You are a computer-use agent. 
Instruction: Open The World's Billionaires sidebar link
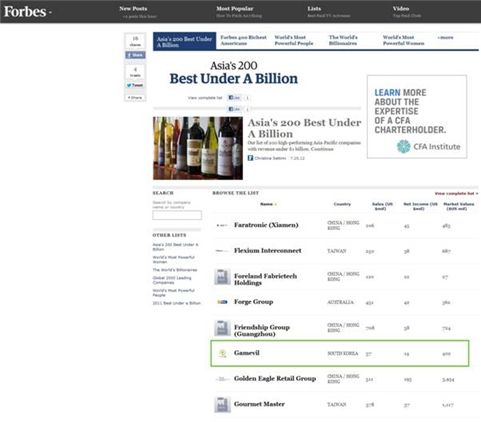click(x=175, y=270)
